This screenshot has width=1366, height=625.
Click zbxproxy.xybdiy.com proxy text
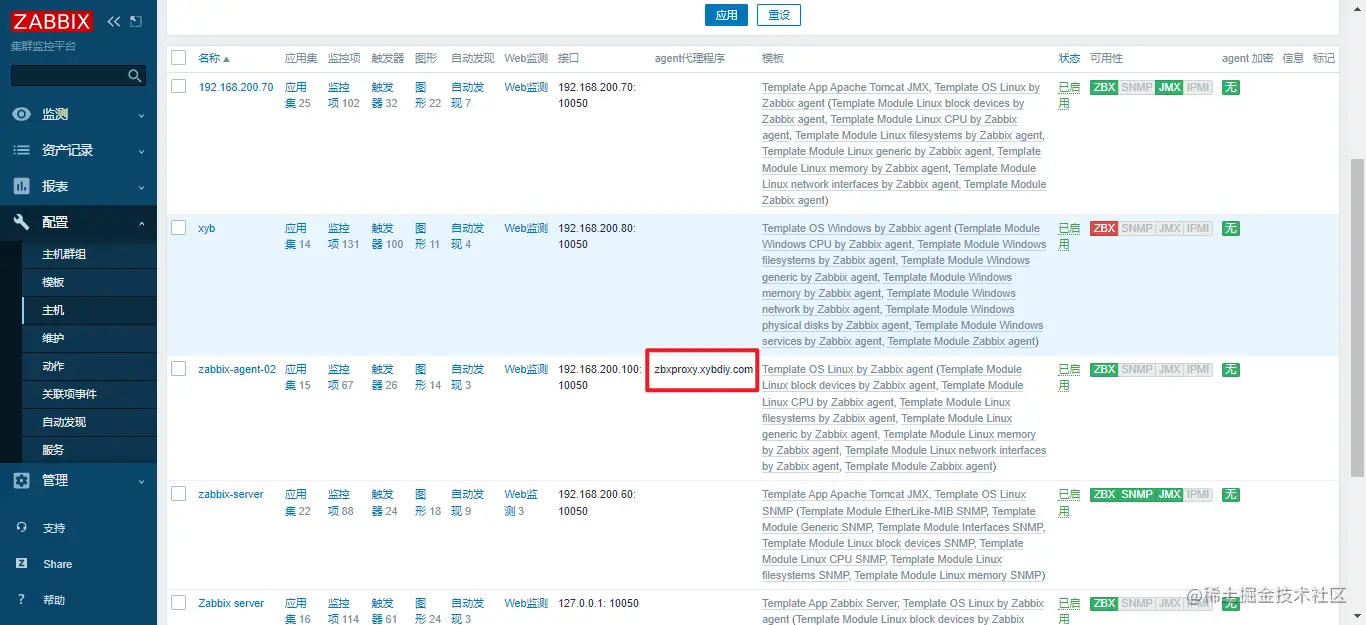[703, 369]
